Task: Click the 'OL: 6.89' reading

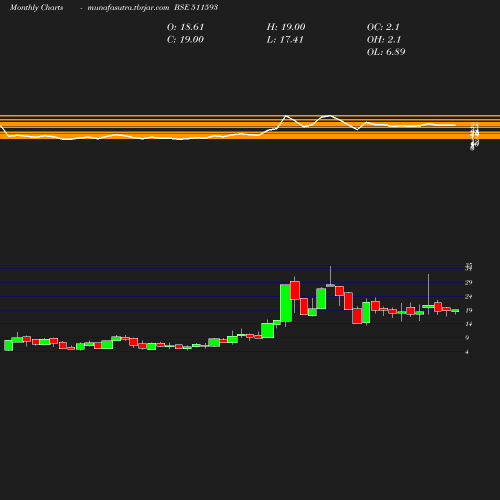Action: pyautogui.click(x=386, y=52)
